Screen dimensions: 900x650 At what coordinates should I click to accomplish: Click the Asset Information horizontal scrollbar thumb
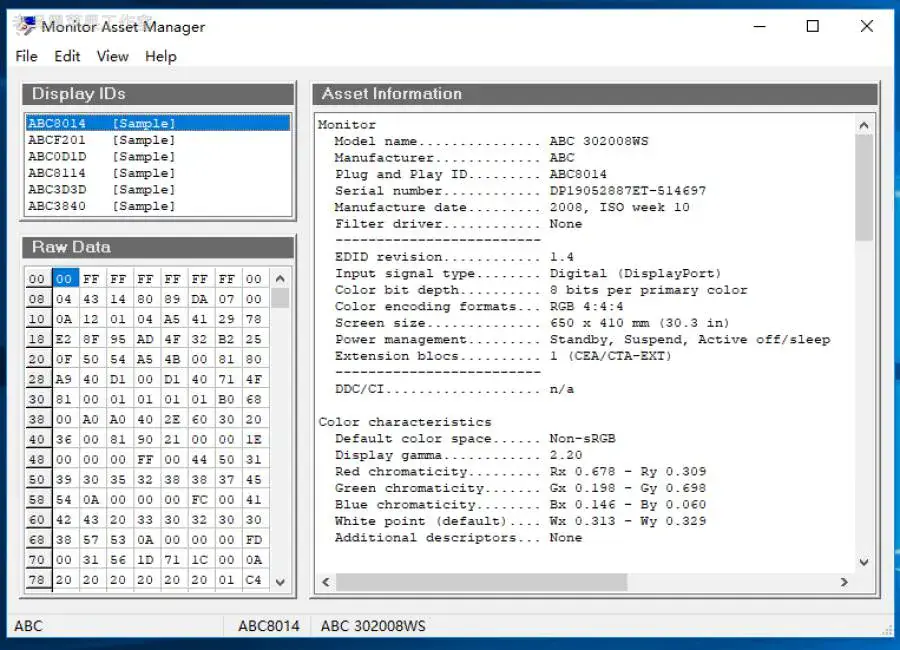click(482, 582)
